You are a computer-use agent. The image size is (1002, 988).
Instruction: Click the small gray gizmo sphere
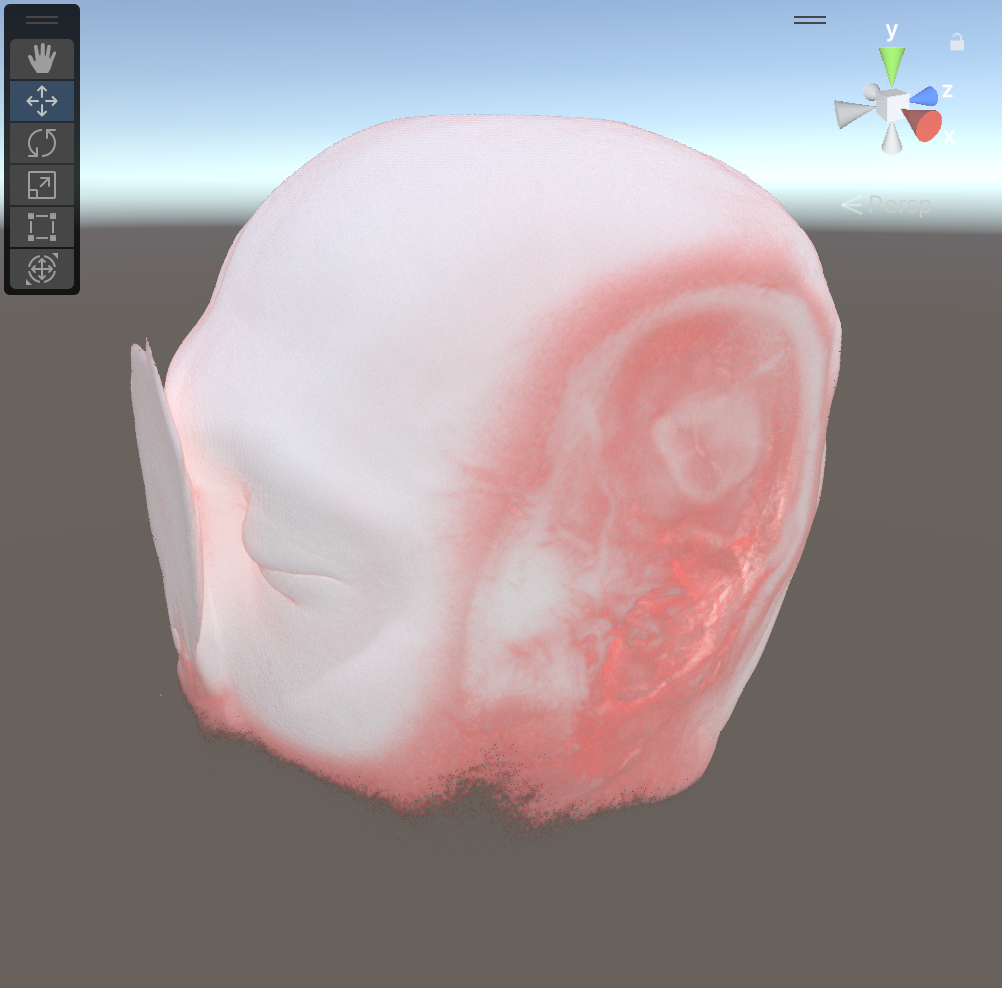(872, 93)
